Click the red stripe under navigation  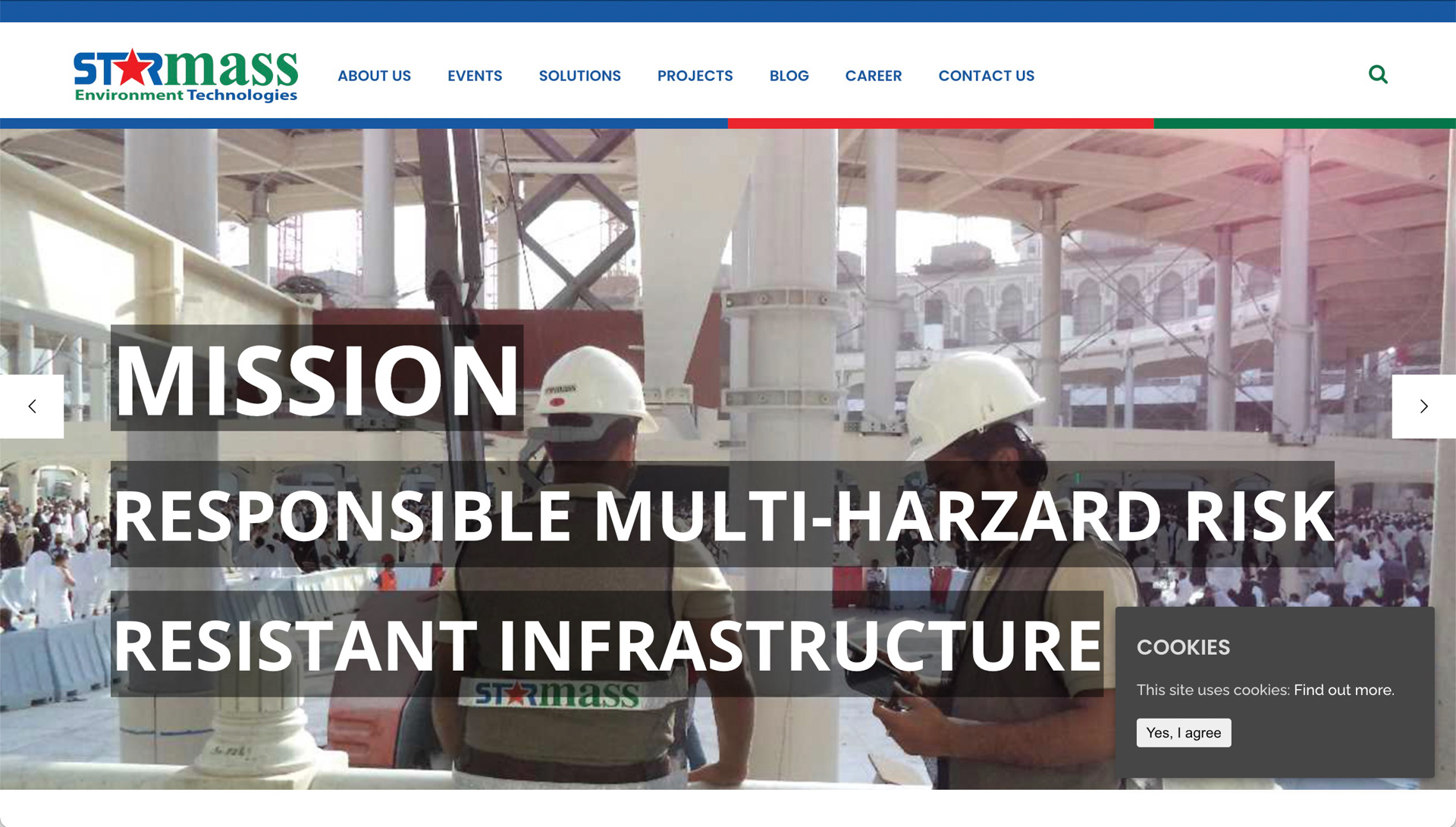coord(940,124)
